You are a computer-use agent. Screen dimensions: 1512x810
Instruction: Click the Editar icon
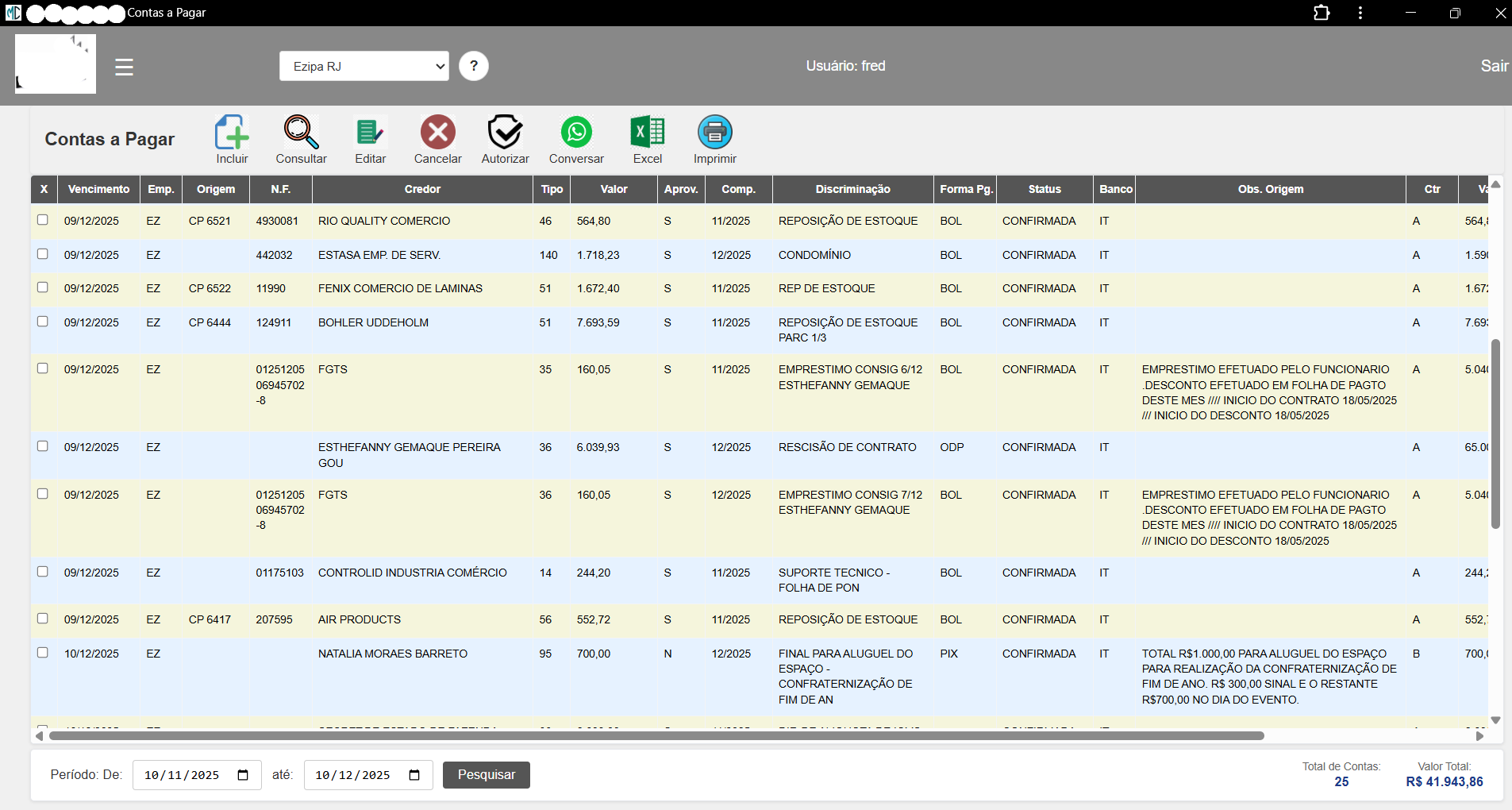[370, 133]
